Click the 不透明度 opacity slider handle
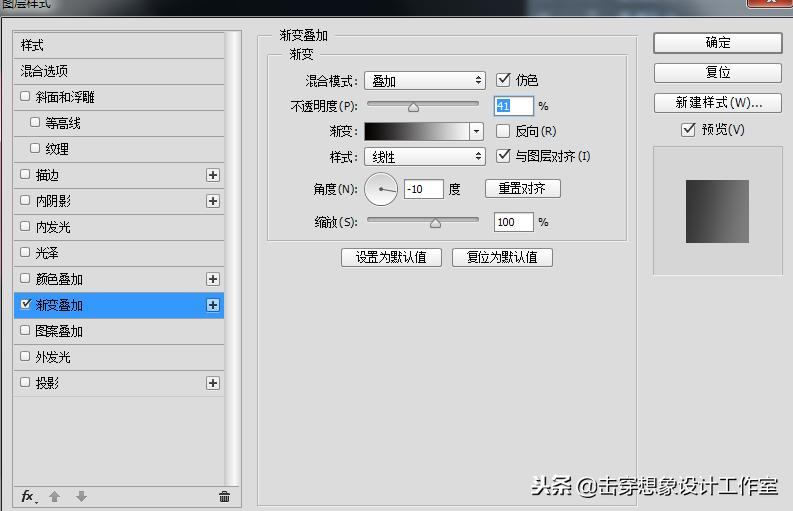Screen dimensions: 793x511 (414, 107)
